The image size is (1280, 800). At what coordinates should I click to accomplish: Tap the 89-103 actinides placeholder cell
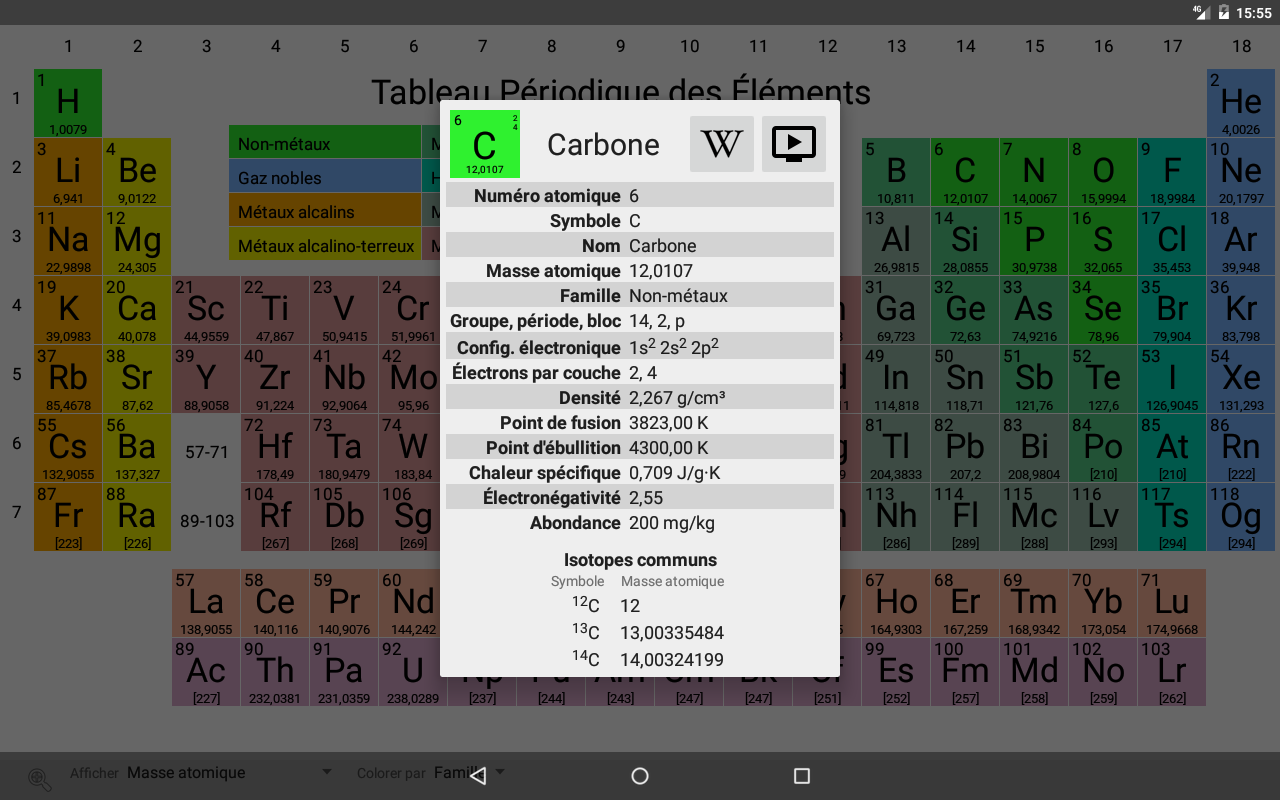(x=206, y=521)
